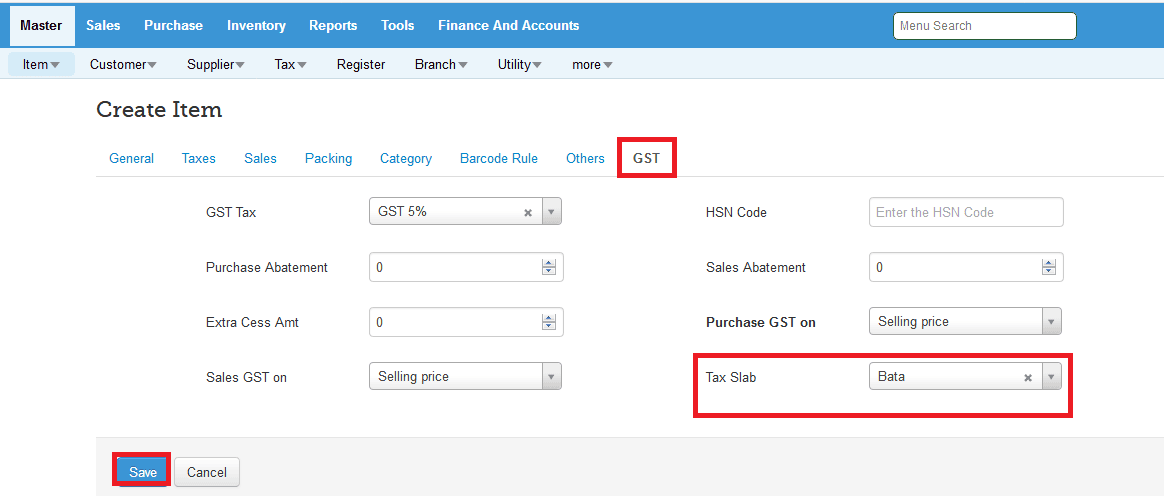1164x496 pixels.
Task: Expand the Purchase GST on dropdown
Action: pyautogui.click(x=1051, y=322)
